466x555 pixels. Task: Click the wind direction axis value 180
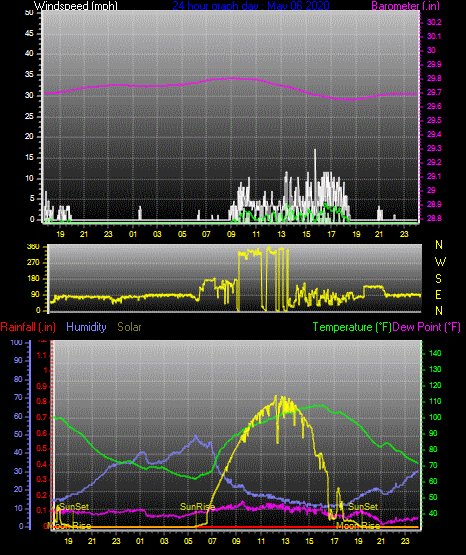34,279
